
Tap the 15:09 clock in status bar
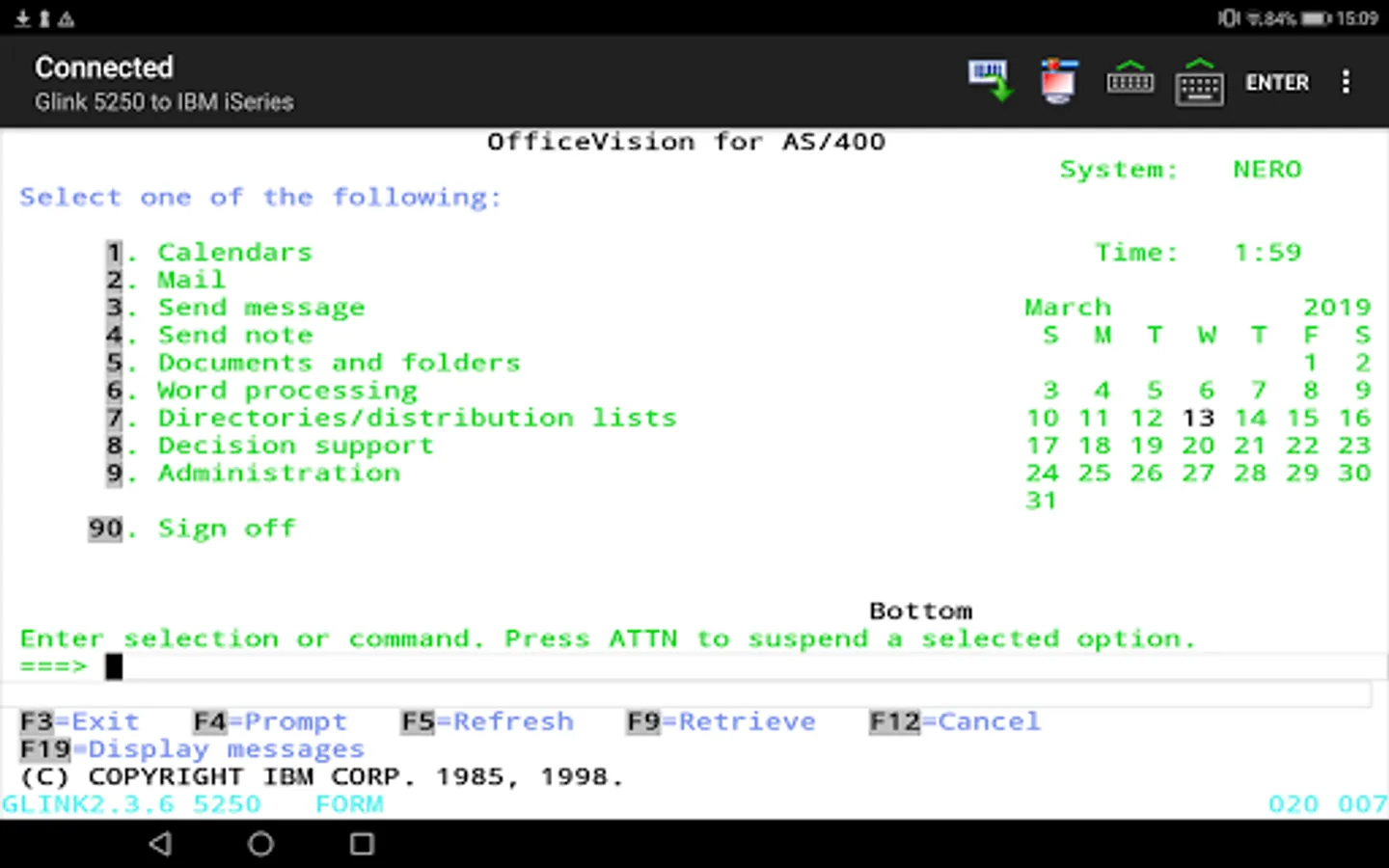point(1357,18)
